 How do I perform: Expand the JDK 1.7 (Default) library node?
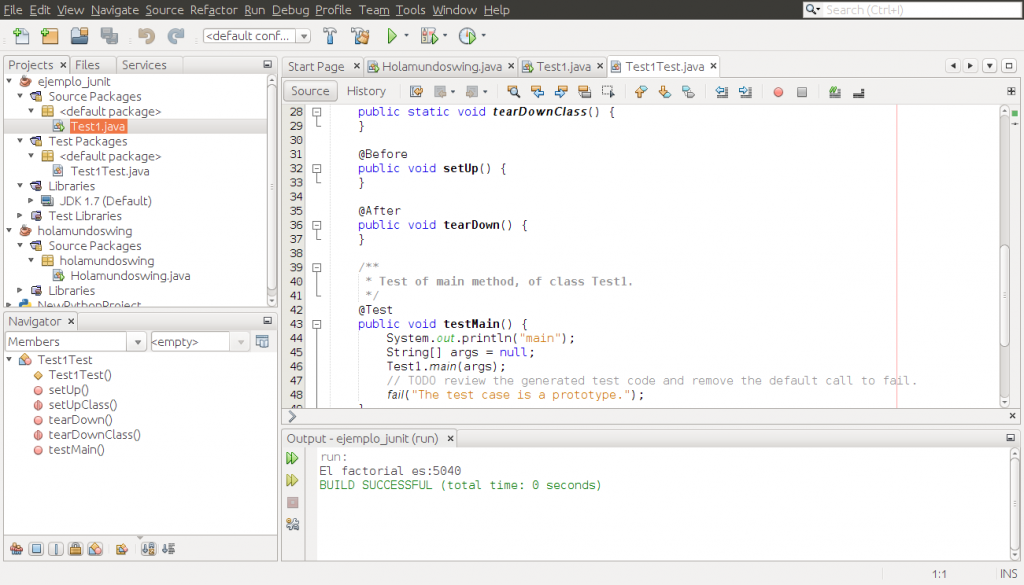[31, 200]
